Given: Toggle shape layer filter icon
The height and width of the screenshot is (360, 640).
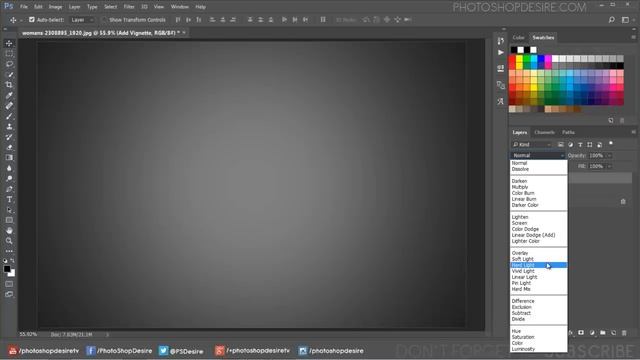Looking at the screenshot, I should pyautogui.click(x=590, y=144).
